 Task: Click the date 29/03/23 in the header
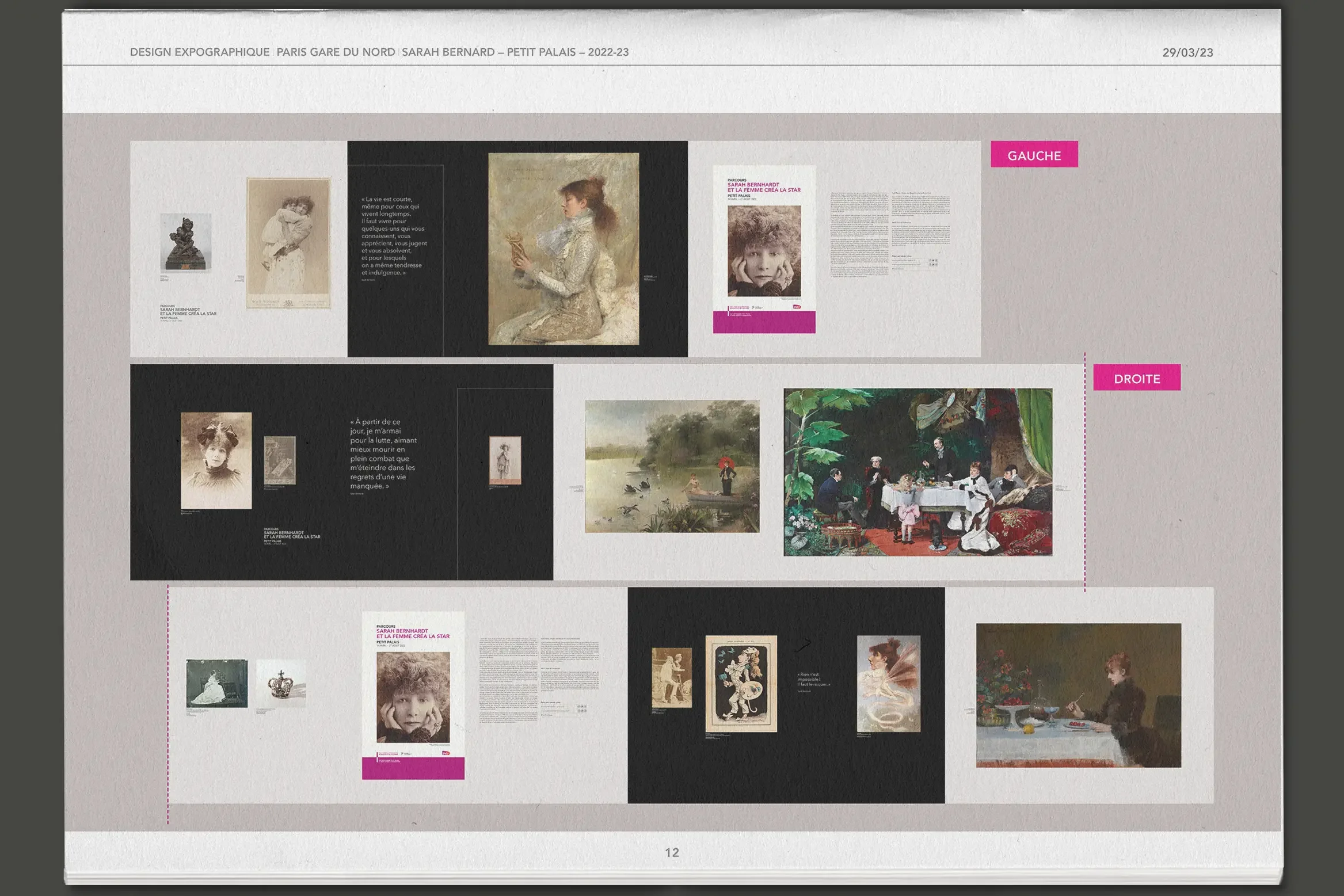(x=1187, y=52)
